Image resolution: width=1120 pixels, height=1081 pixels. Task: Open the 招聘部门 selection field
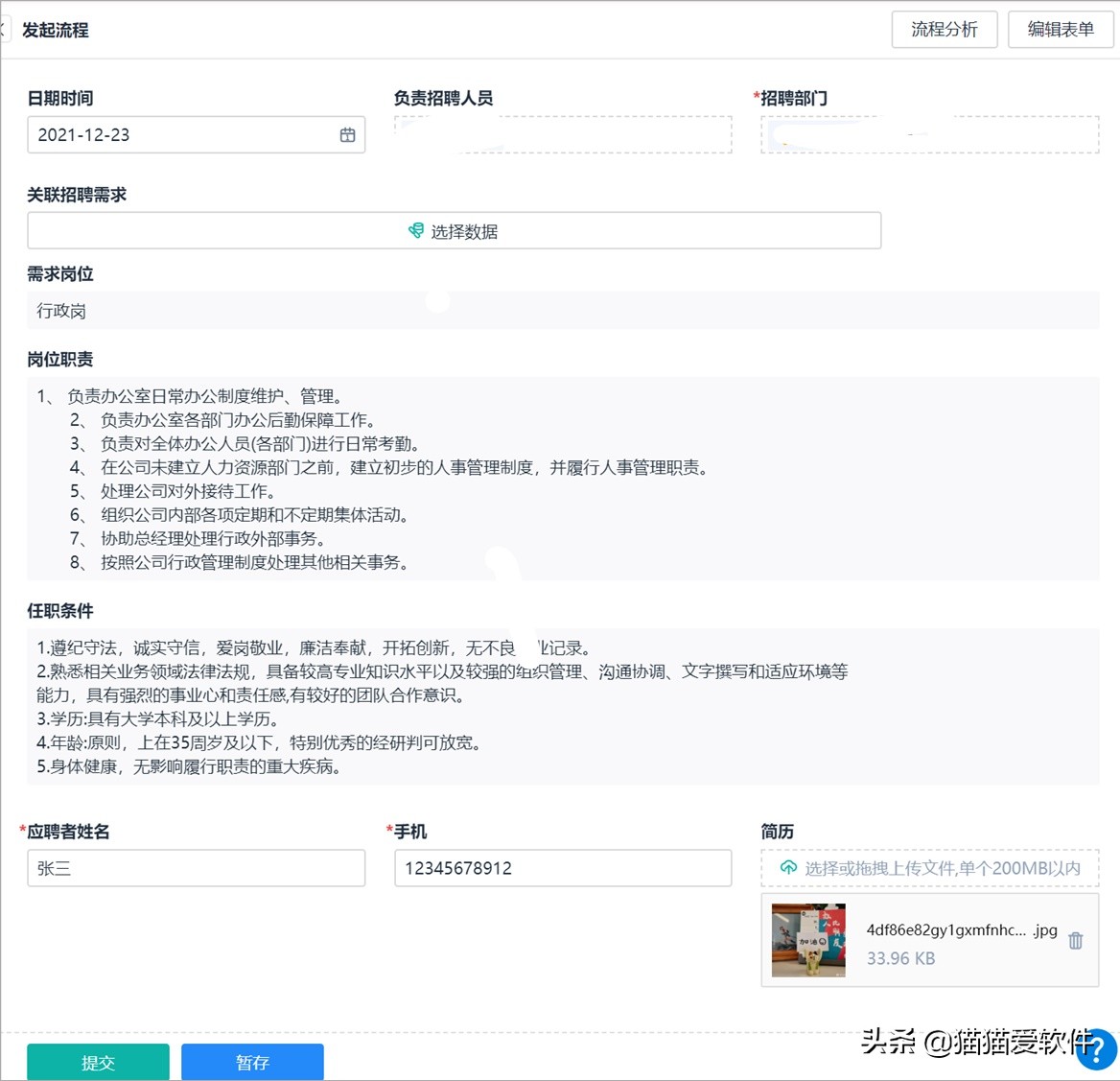pos(929,134)
